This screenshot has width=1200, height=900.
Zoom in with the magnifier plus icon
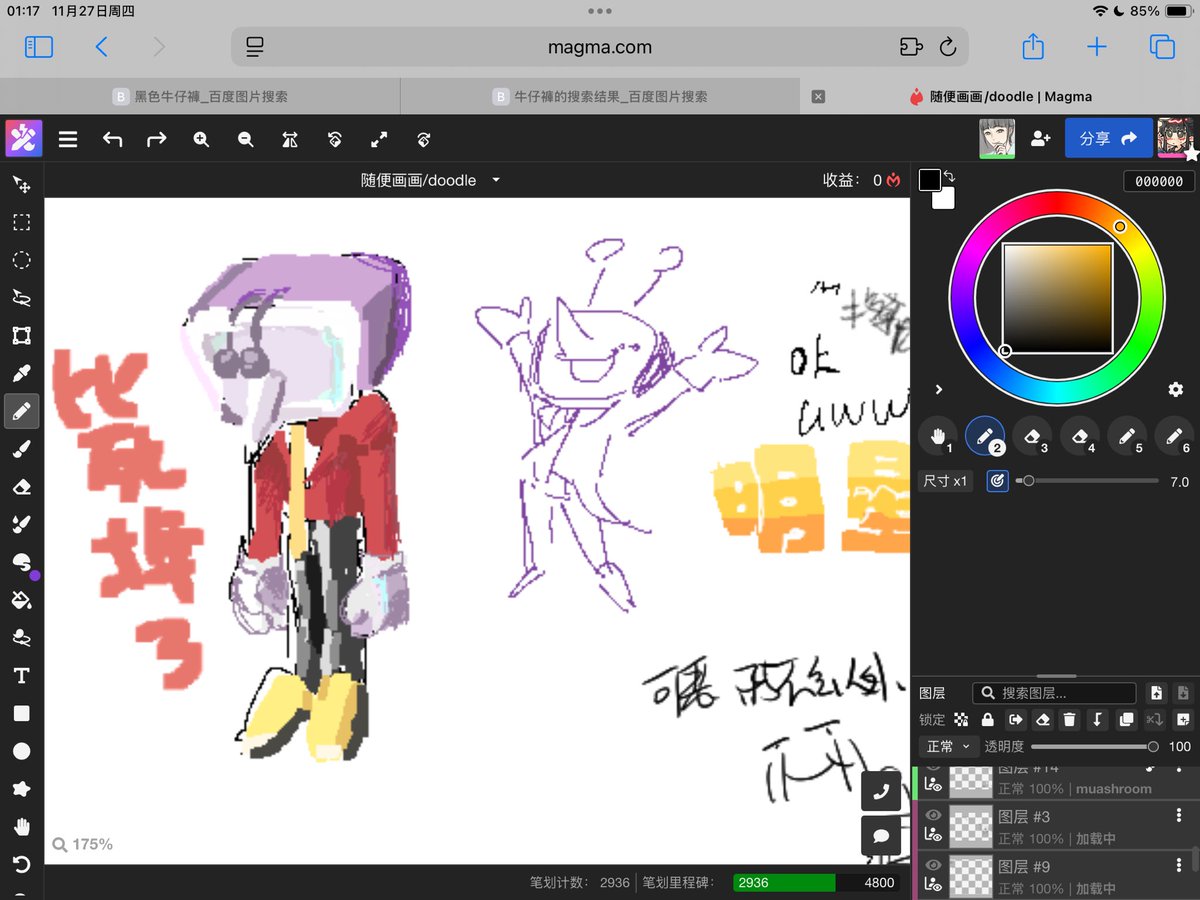201,140
